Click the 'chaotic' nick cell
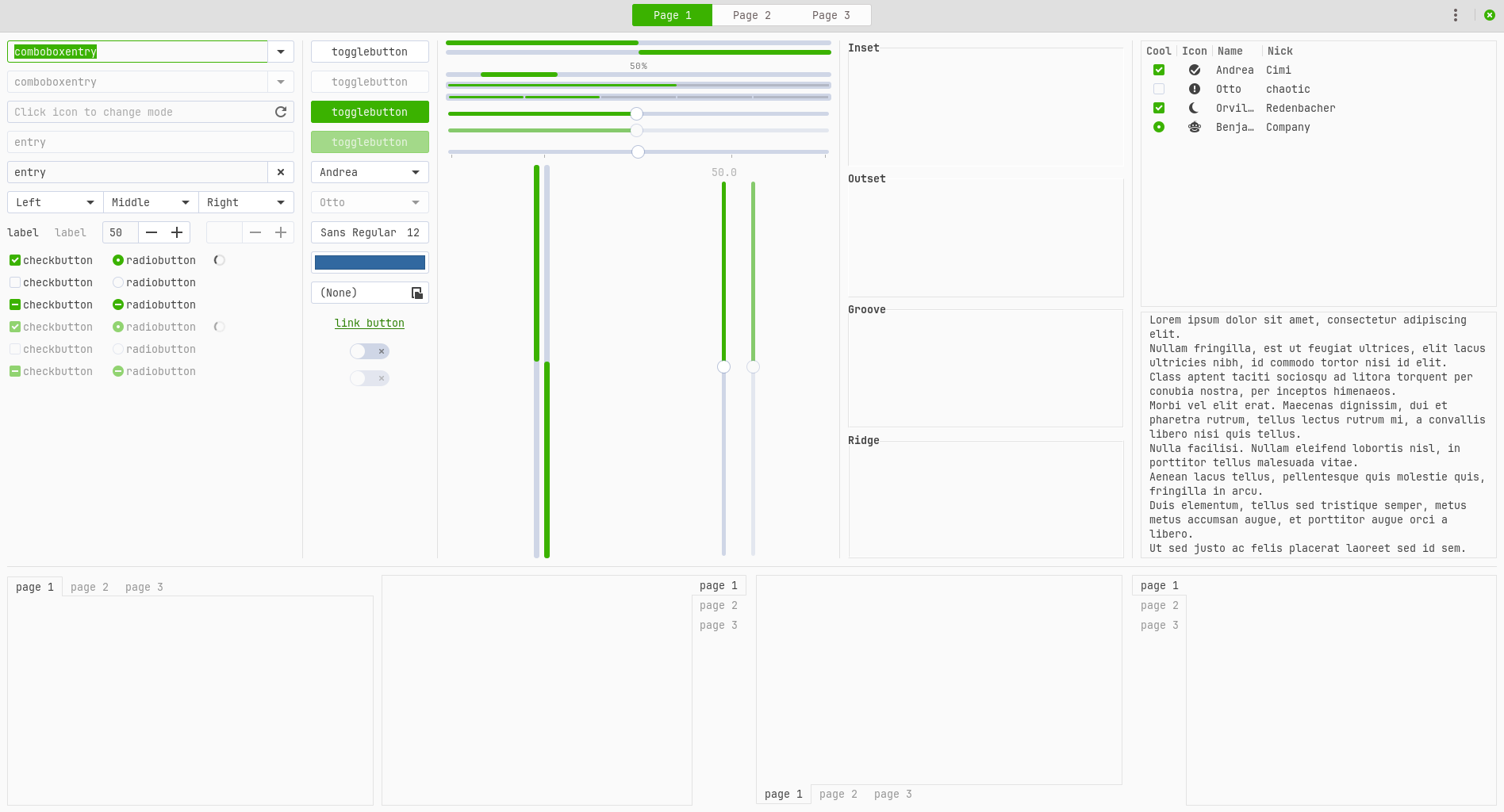1504x812 pixels. point(1287,89)
